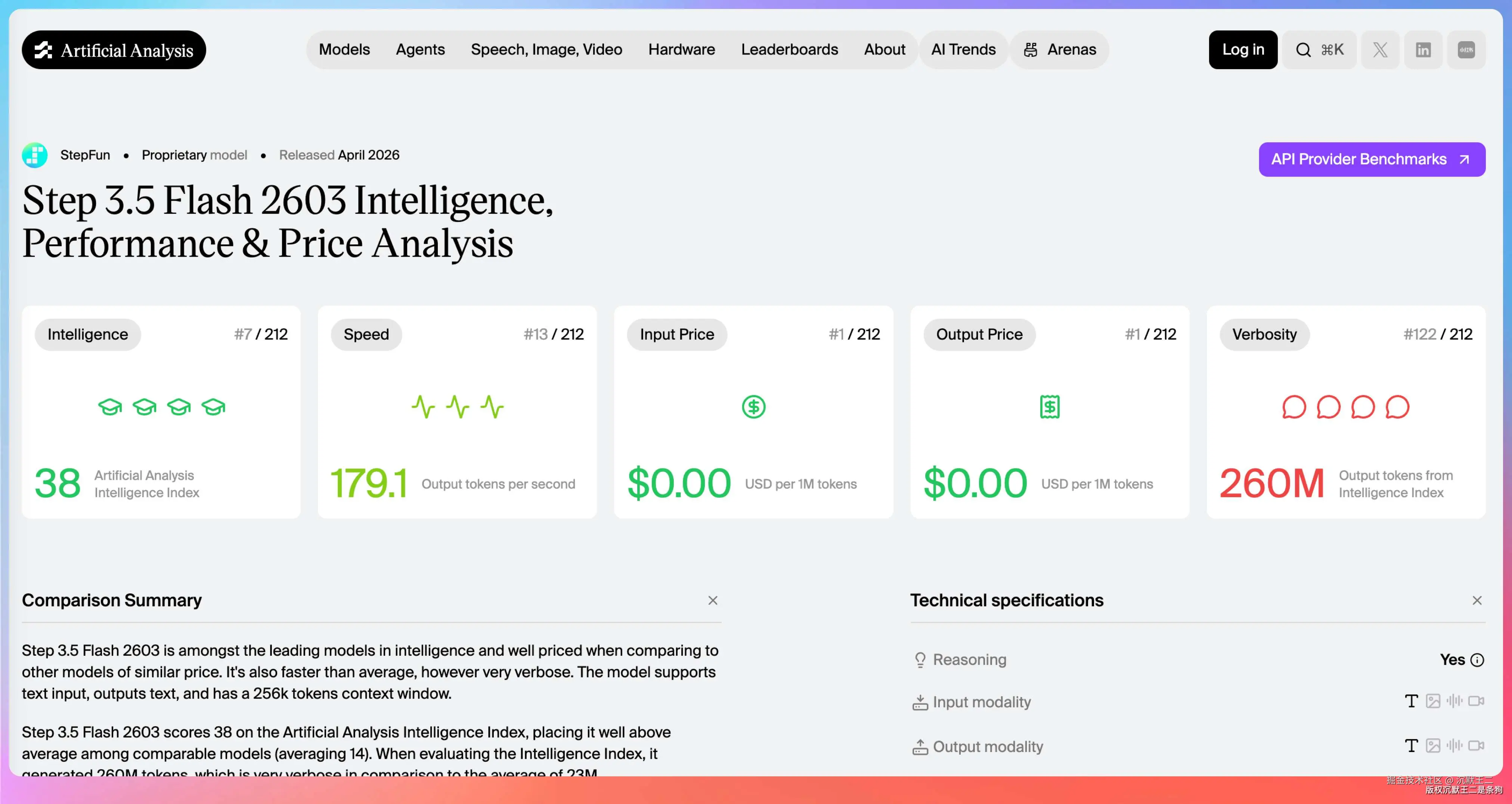
Task: Click the StepFun logo icon
Action: (x=35, y=155)
